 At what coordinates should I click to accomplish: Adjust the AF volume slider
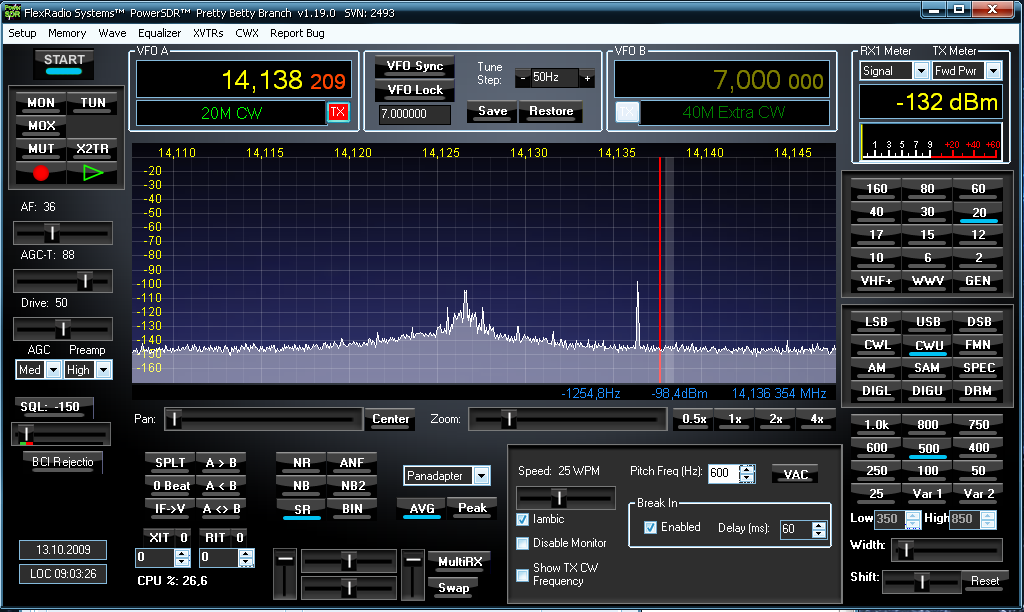[52, 233]
